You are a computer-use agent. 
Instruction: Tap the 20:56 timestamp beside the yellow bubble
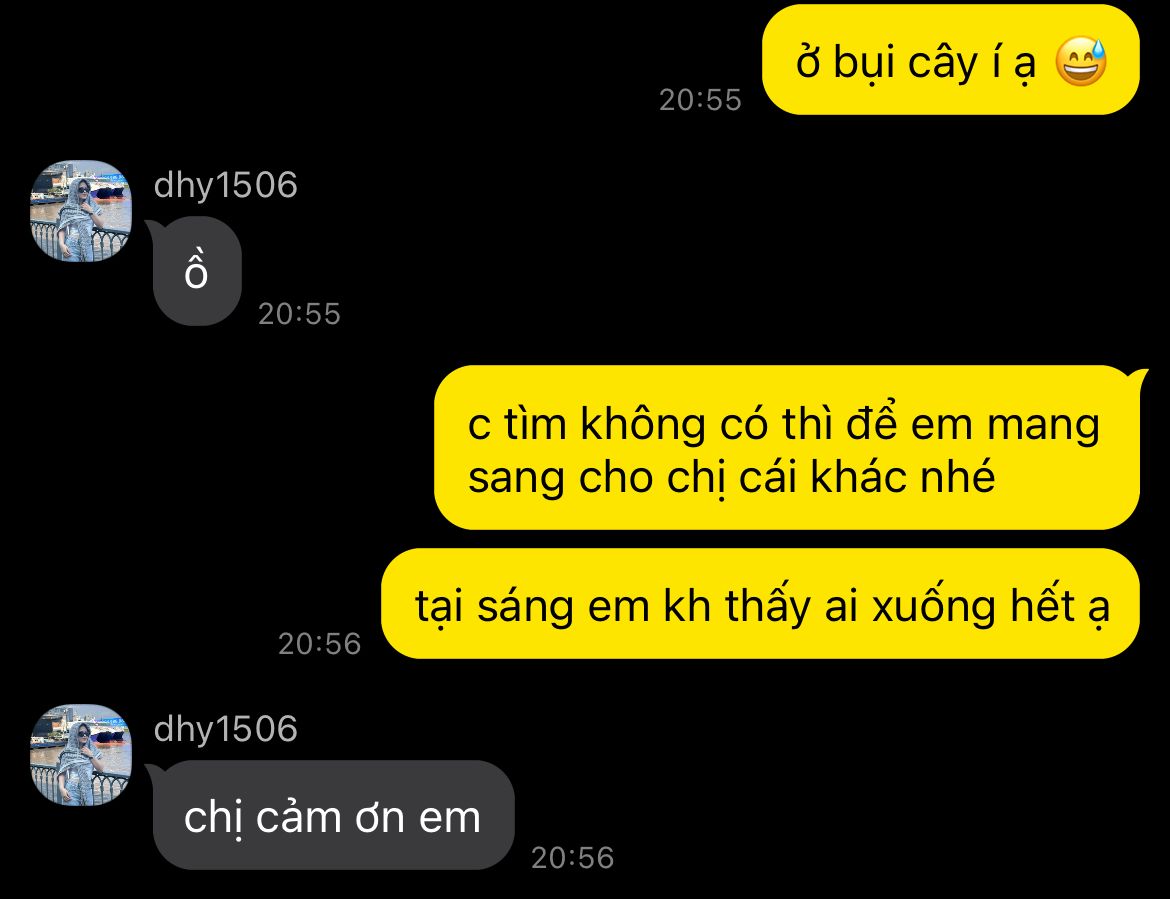[319, 644]
